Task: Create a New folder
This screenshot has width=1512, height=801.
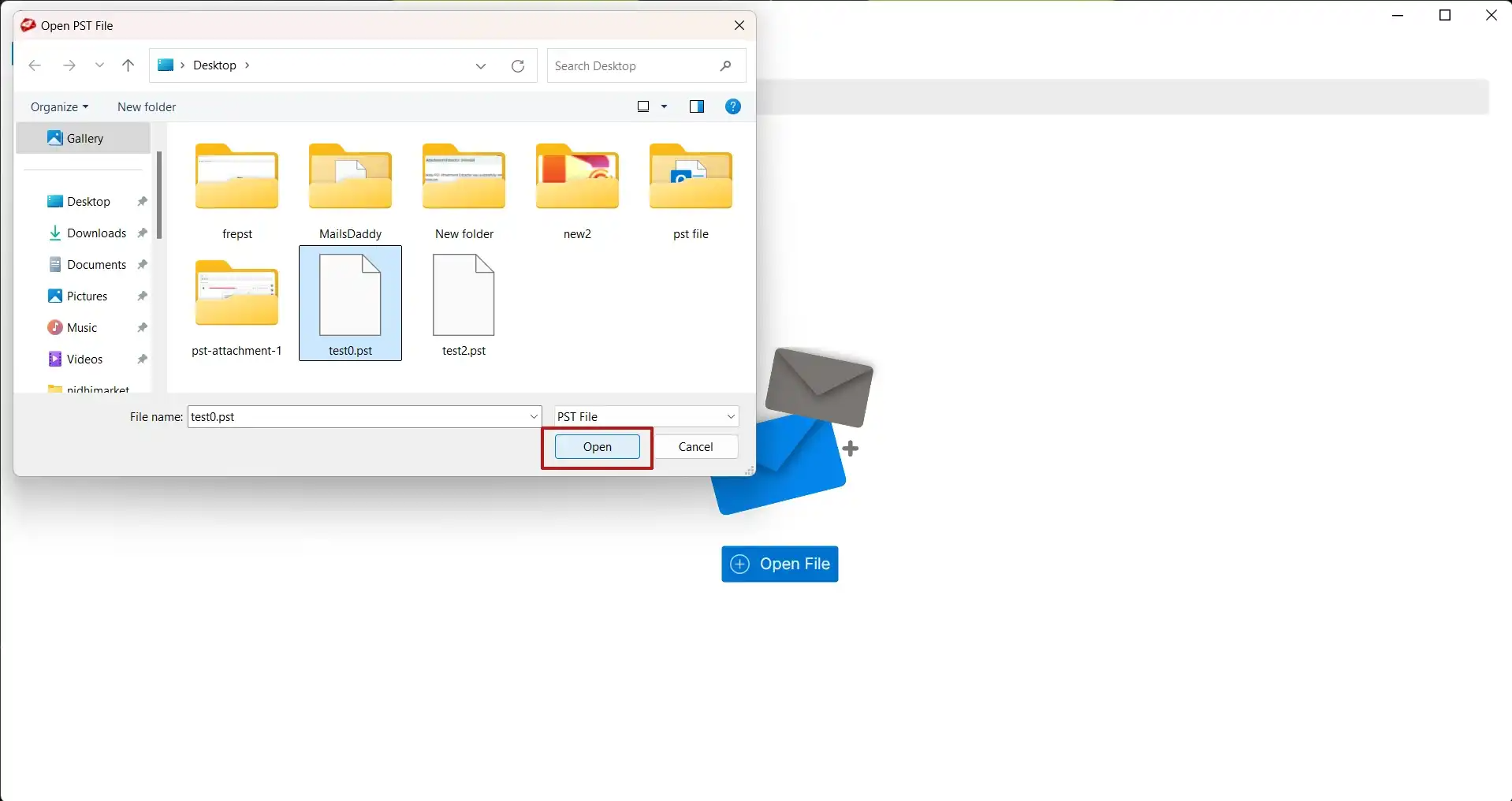Action: pos(147,107)
